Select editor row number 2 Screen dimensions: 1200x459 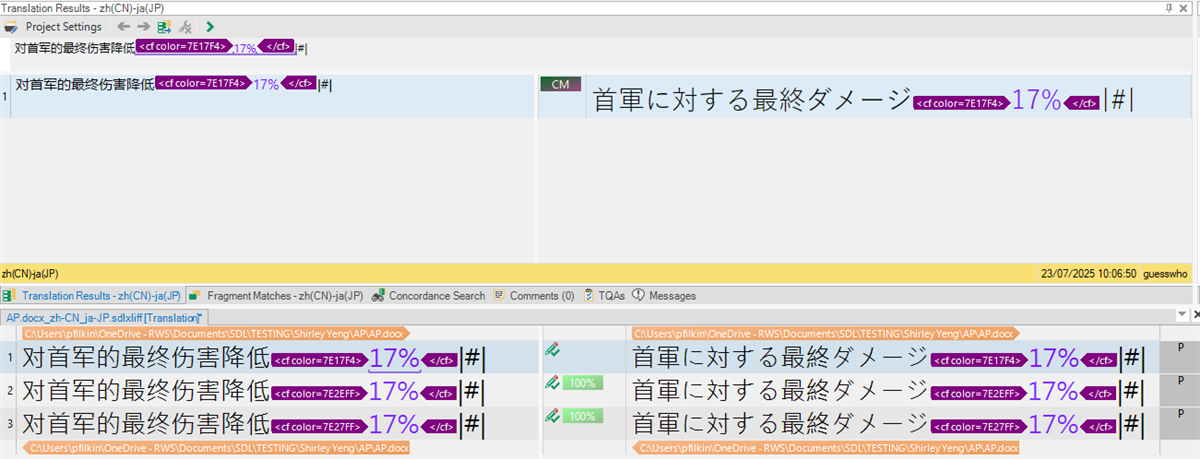(10, 390)
